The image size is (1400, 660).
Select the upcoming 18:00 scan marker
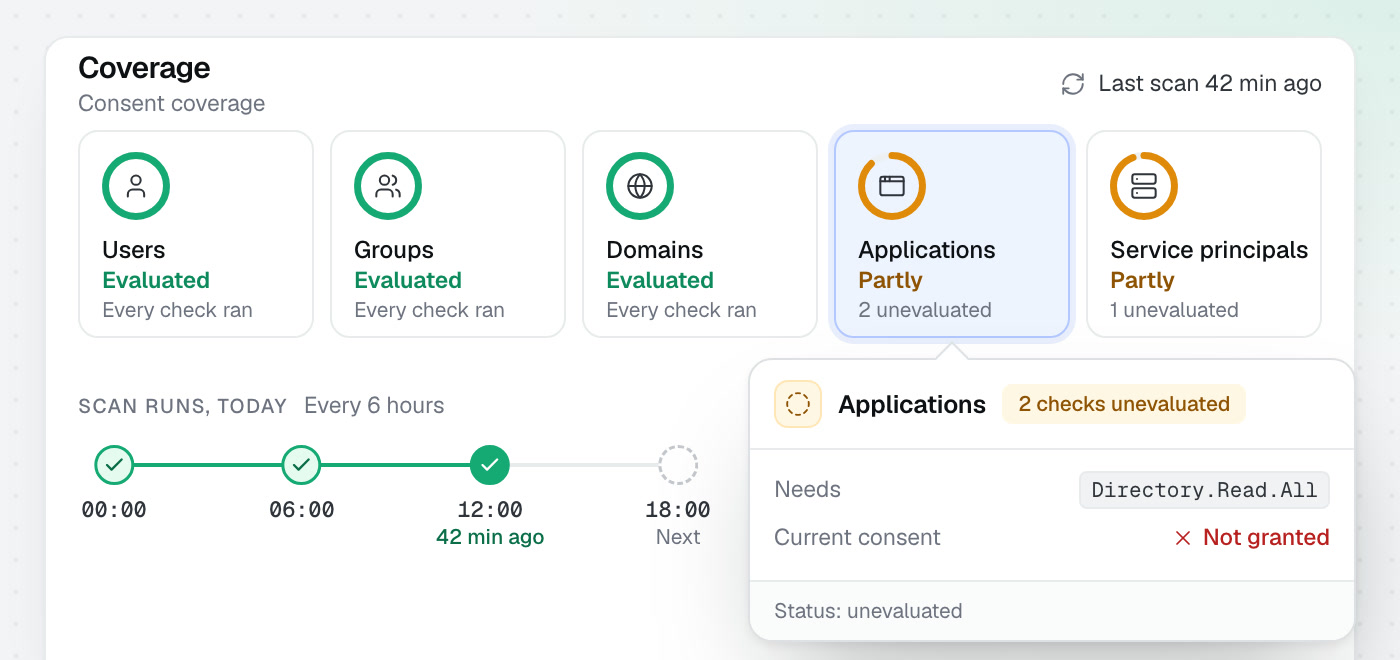pyautogui.click(x=678, y=464)
